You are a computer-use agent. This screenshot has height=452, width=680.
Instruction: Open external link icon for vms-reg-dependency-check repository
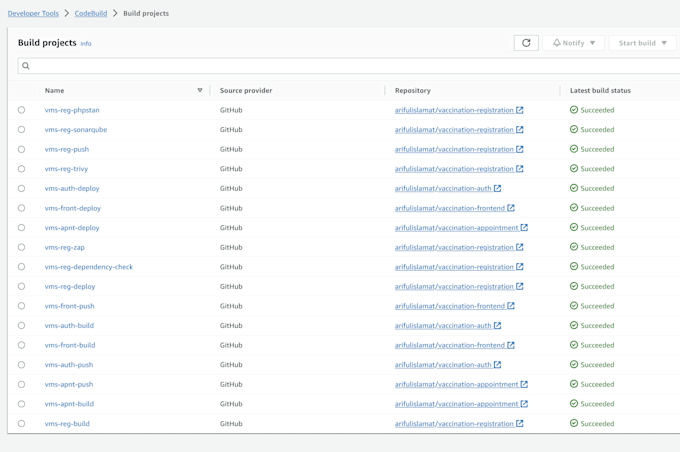click(520, 267)
